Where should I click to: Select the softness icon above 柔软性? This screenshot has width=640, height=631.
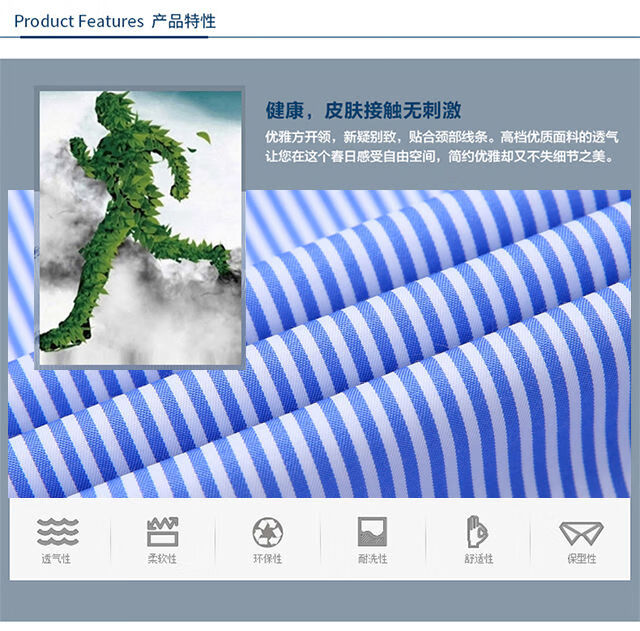pos(162,531)
